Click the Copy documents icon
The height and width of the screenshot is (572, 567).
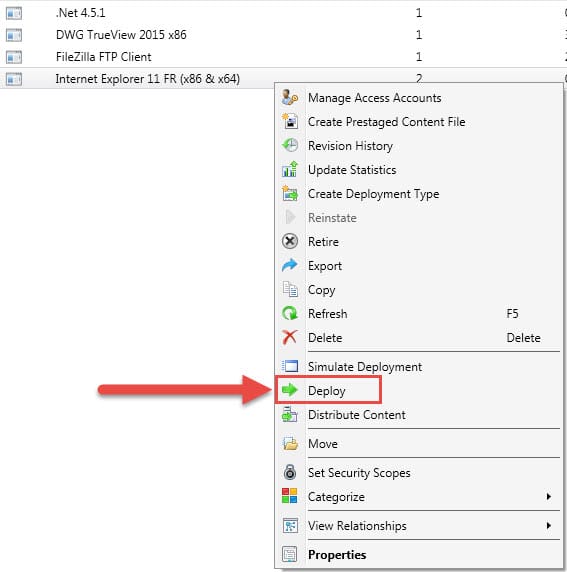(x=290, y=289)
